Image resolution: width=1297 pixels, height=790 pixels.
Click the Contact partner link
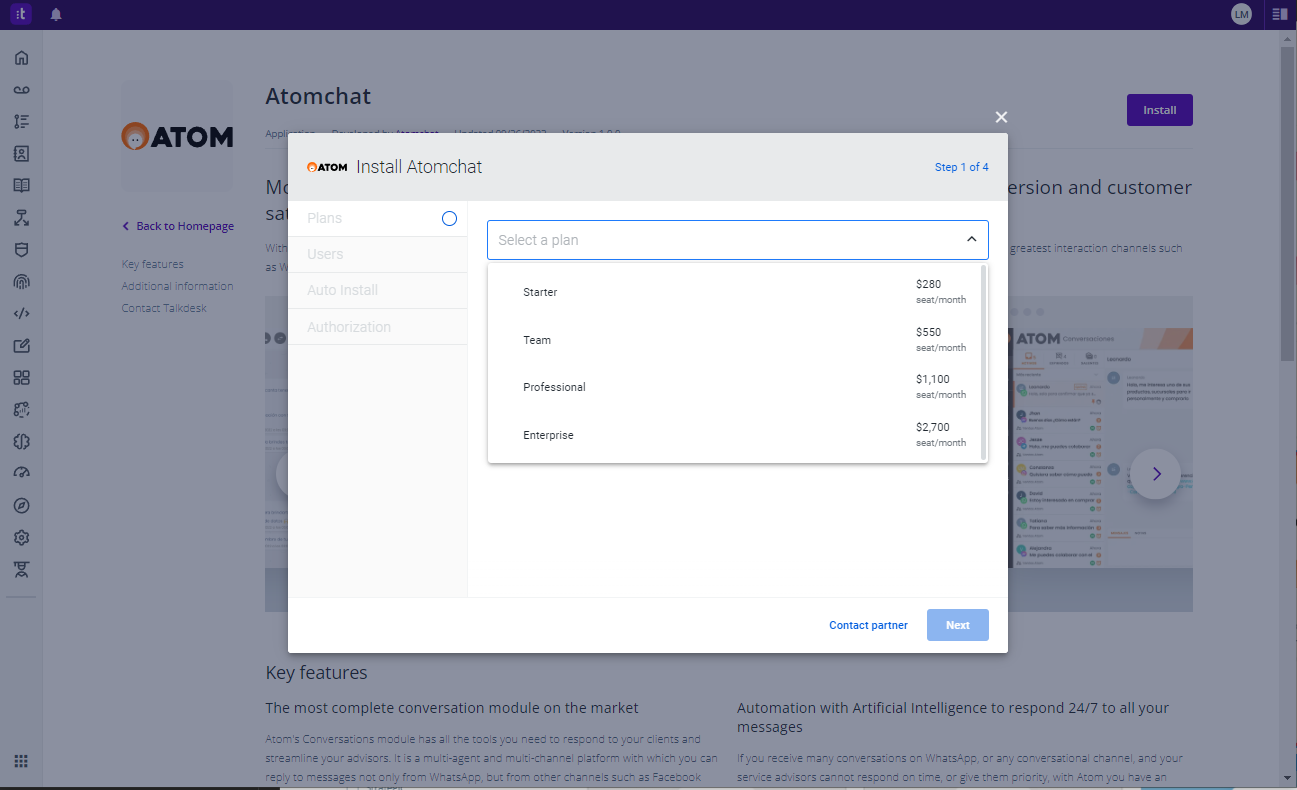point(868,625)
